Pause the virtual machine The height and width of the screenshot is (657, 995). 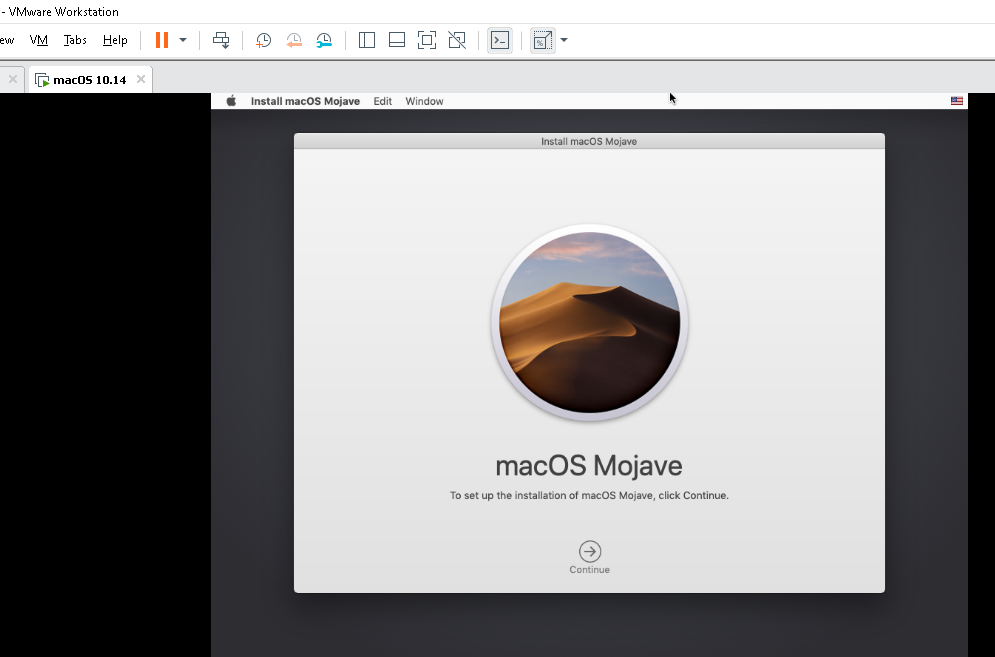pyautogui.click(x=162, y=40)
